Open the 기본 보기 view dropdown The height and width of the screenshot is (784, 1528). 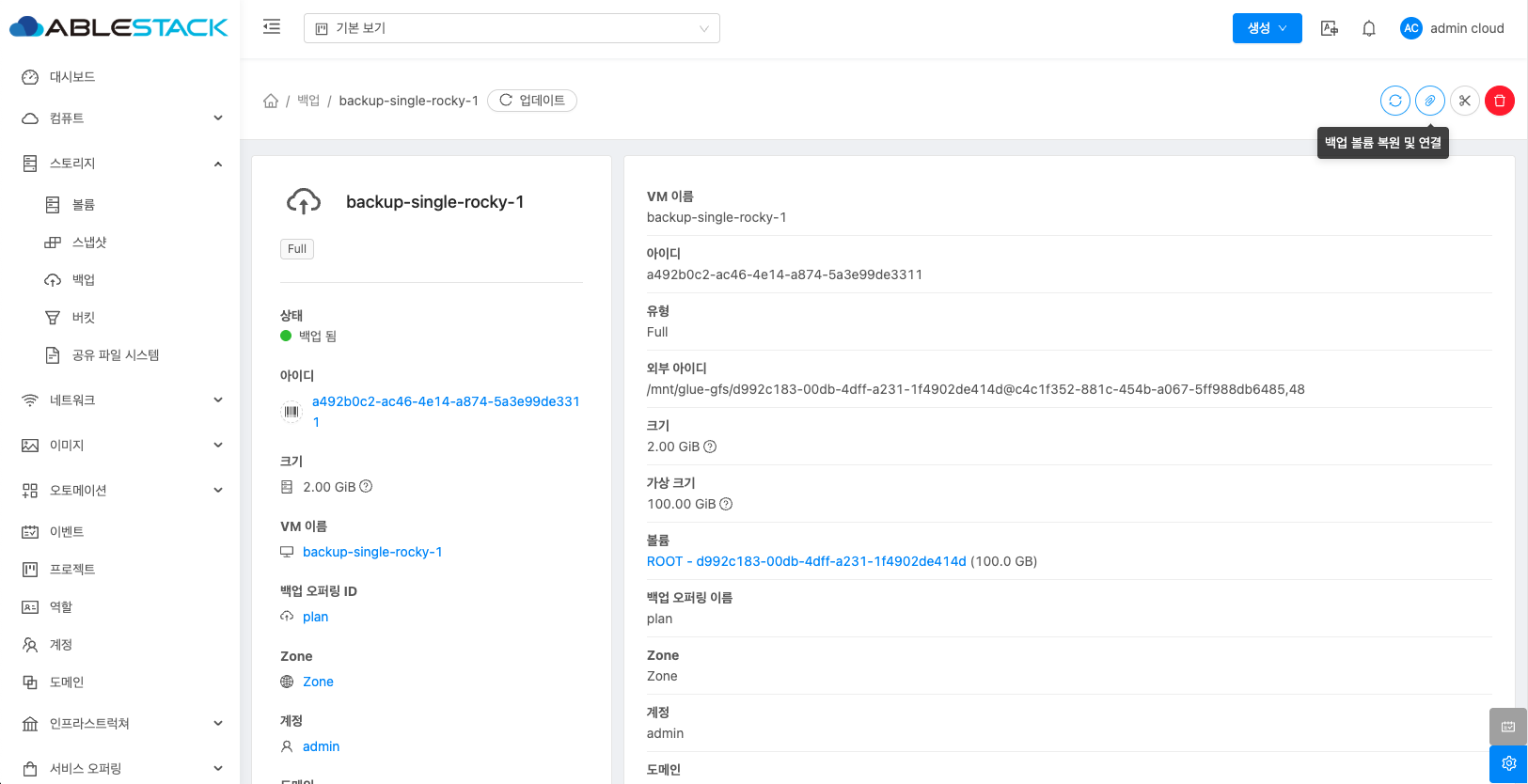click(512, 28)
